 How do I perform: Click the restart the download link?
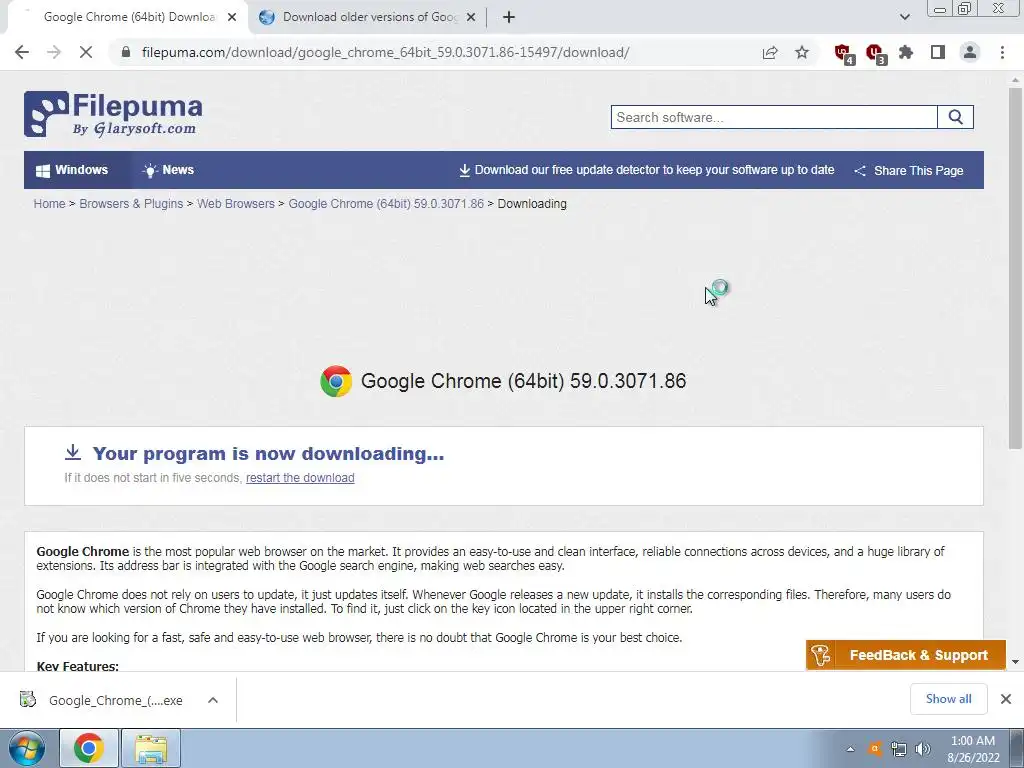point(300,477)
